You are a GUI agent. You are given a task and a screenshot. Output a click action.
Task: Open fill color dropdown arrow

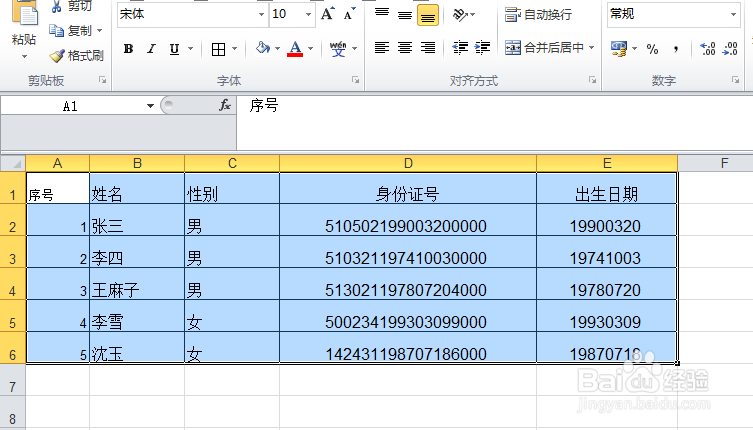point(277,49)
